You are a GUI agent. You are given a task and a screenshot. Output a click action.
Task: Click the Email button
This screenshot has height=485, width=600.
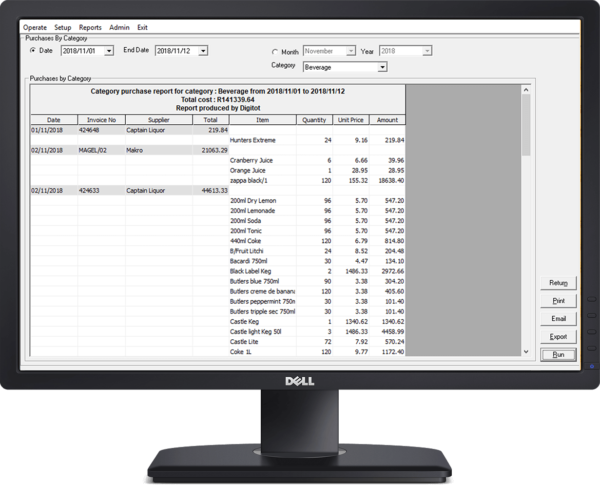(558, 318)
